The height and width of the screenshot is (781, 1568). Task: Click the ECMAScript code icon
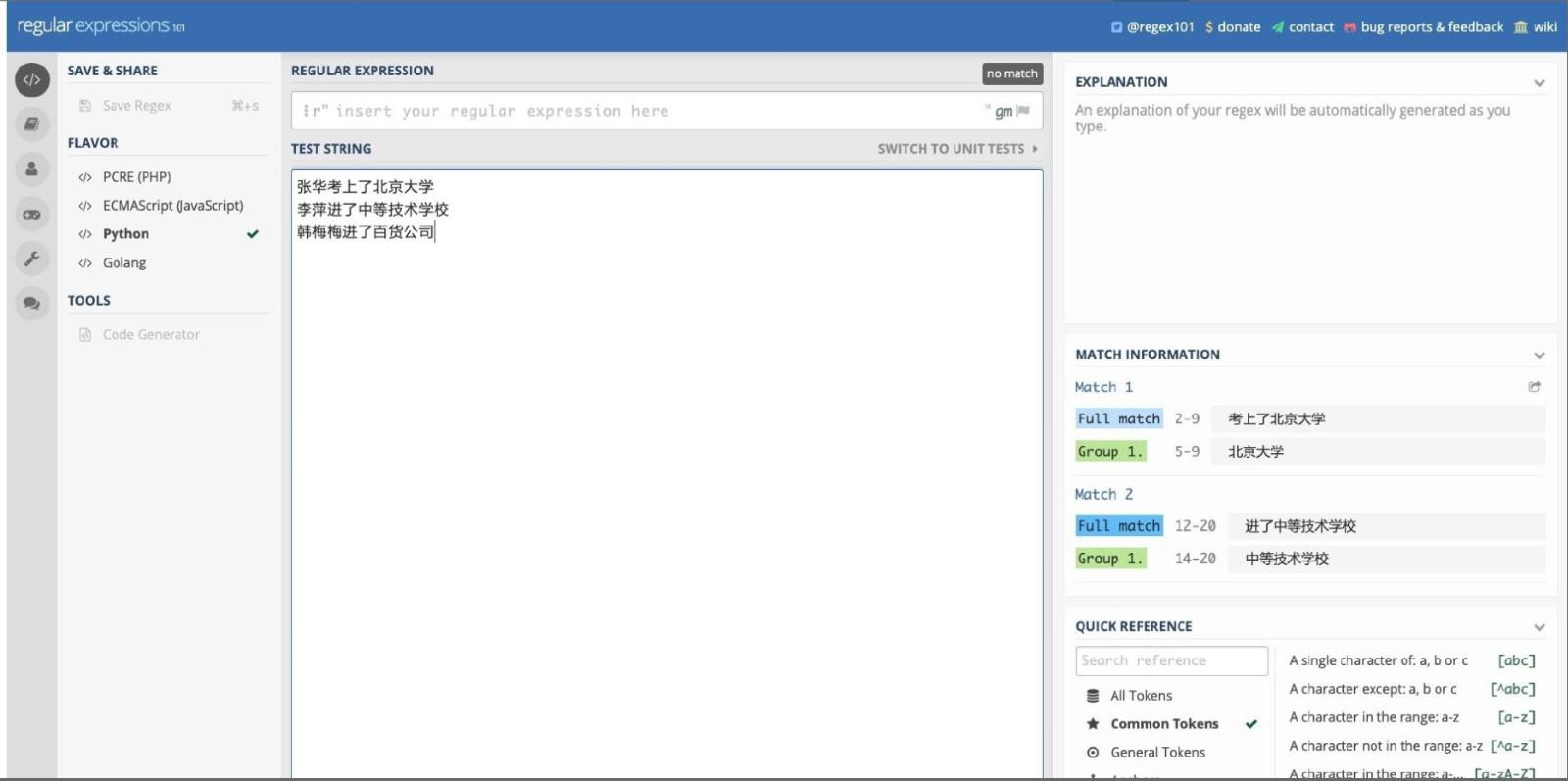point(85,206)
